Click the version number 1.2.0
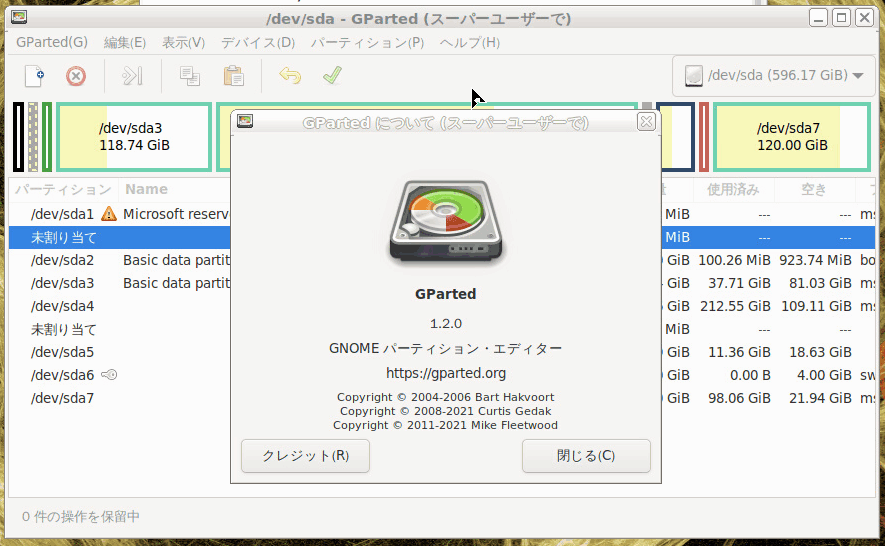The image size is (885, 546). point(446,324)
